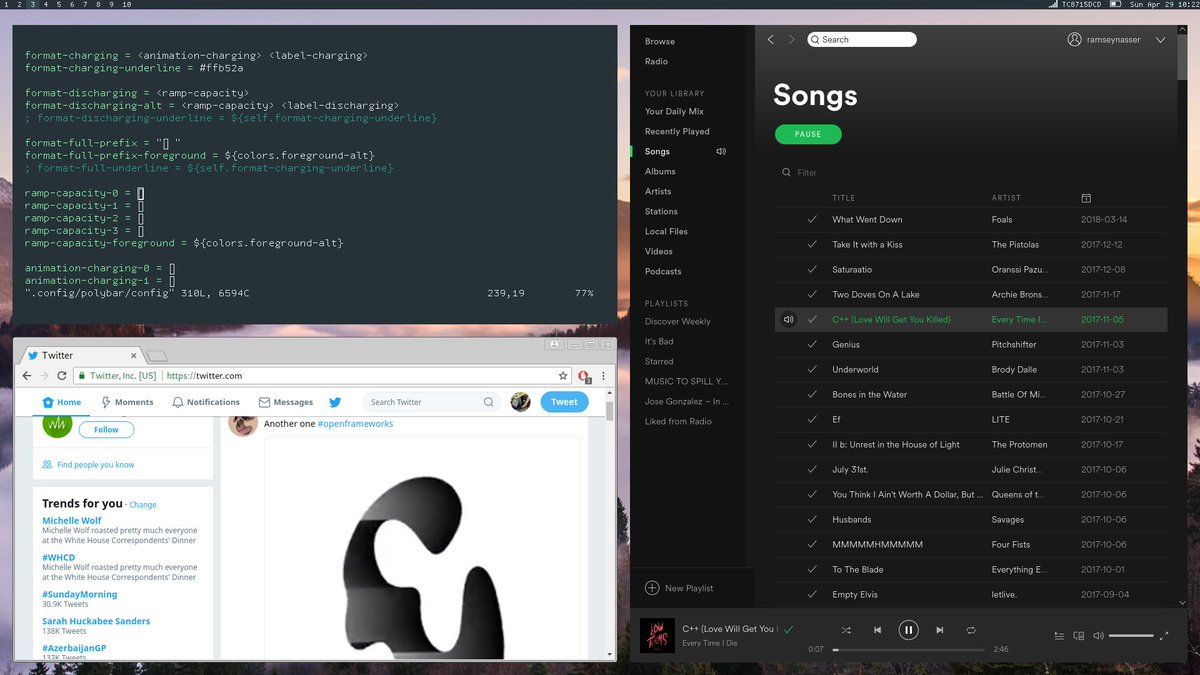This screenshot has width=1200, height=675.
Task: Click the Change link beside Trends for you
Action: [143, 505]
